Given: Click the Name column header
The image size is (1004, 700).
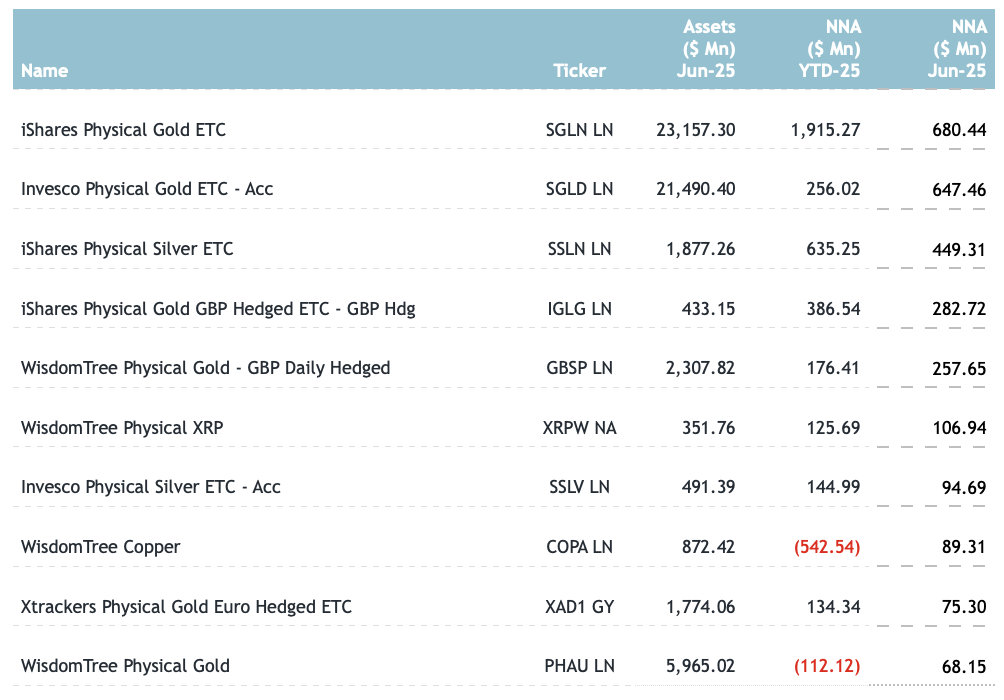Looking at the screenshot, I should tap(45, 71).
